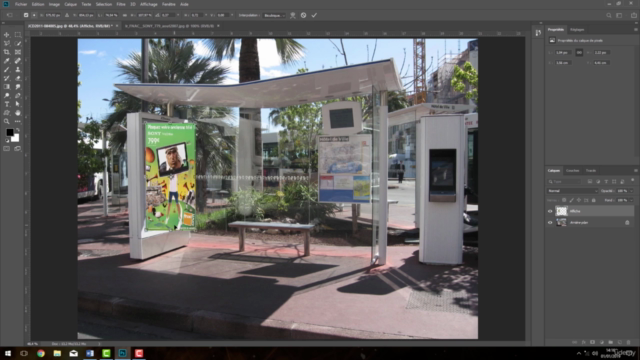This screenshot has width=640, height=360.
Task: Open the Edit Toolbar three-dots menu
Action: 18,121
